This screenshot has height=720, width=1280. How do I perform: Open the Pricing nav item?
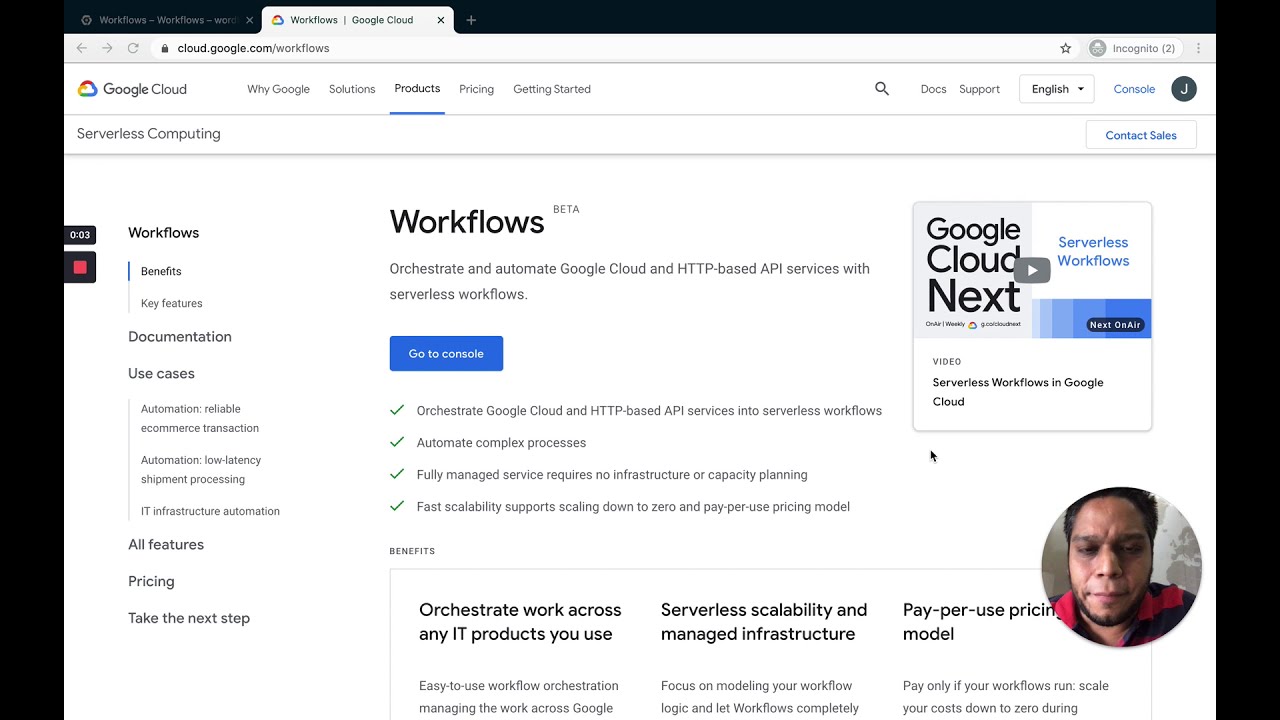[476, 89]
